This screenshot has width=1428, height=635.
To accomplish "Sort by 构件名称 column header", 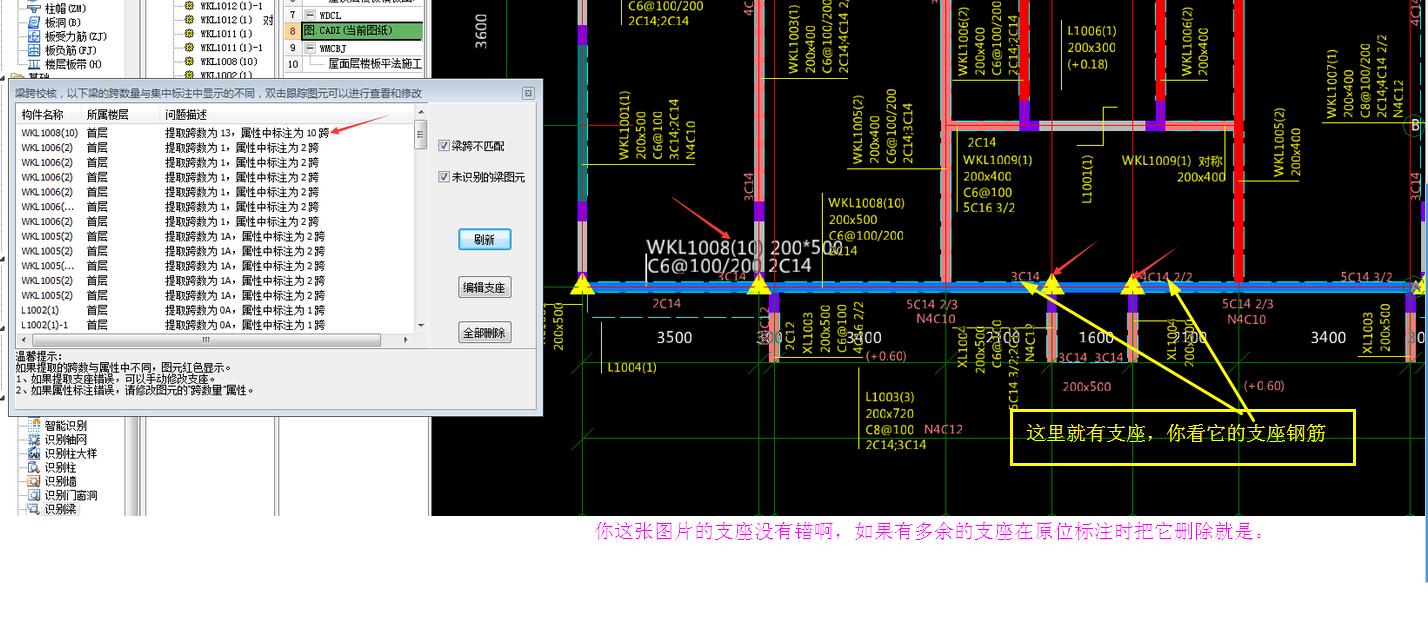I will tap(42, 115).
